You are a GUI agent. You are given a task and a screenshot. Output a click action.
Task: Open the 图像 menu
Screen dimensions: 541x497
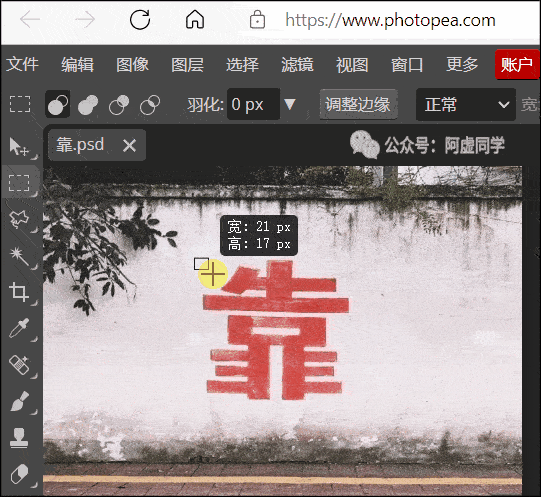pos(132,65)
